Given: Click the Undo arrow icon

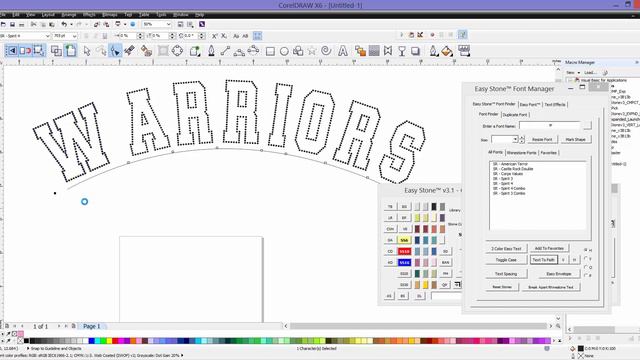Looking at the screenshot, I should [64, 24].
